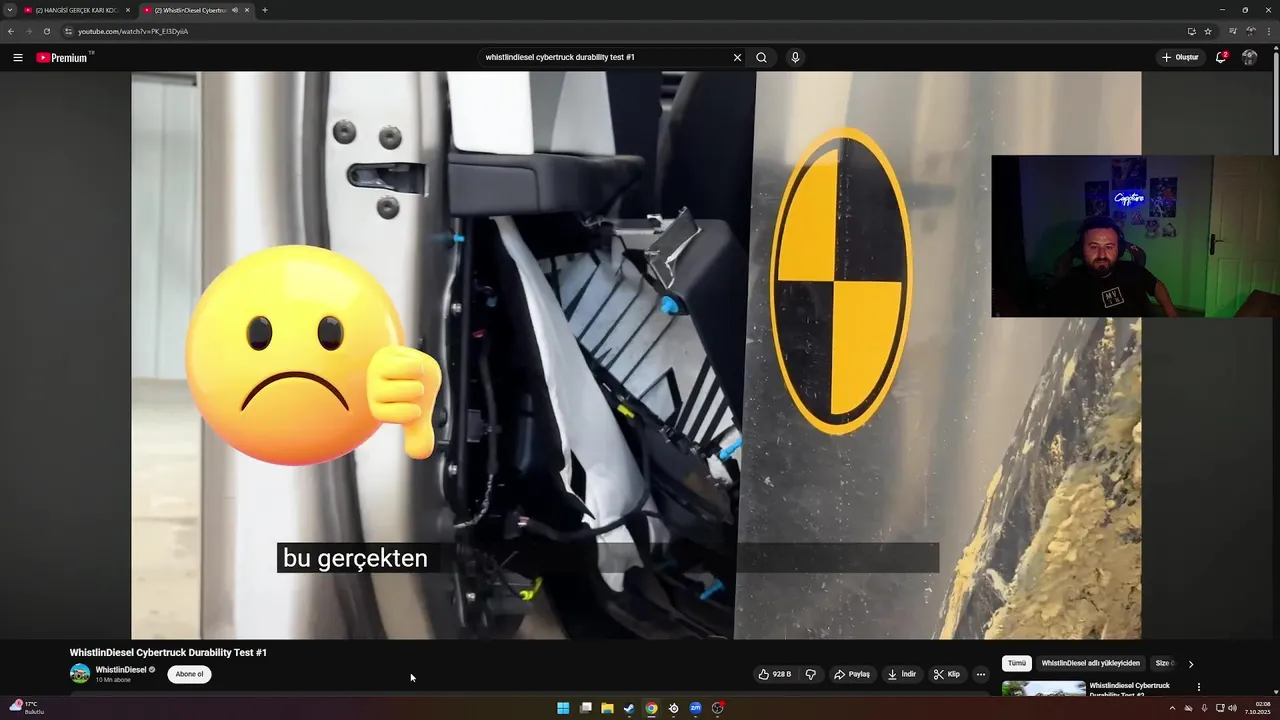Download the video with İndir

click(902, 674)
